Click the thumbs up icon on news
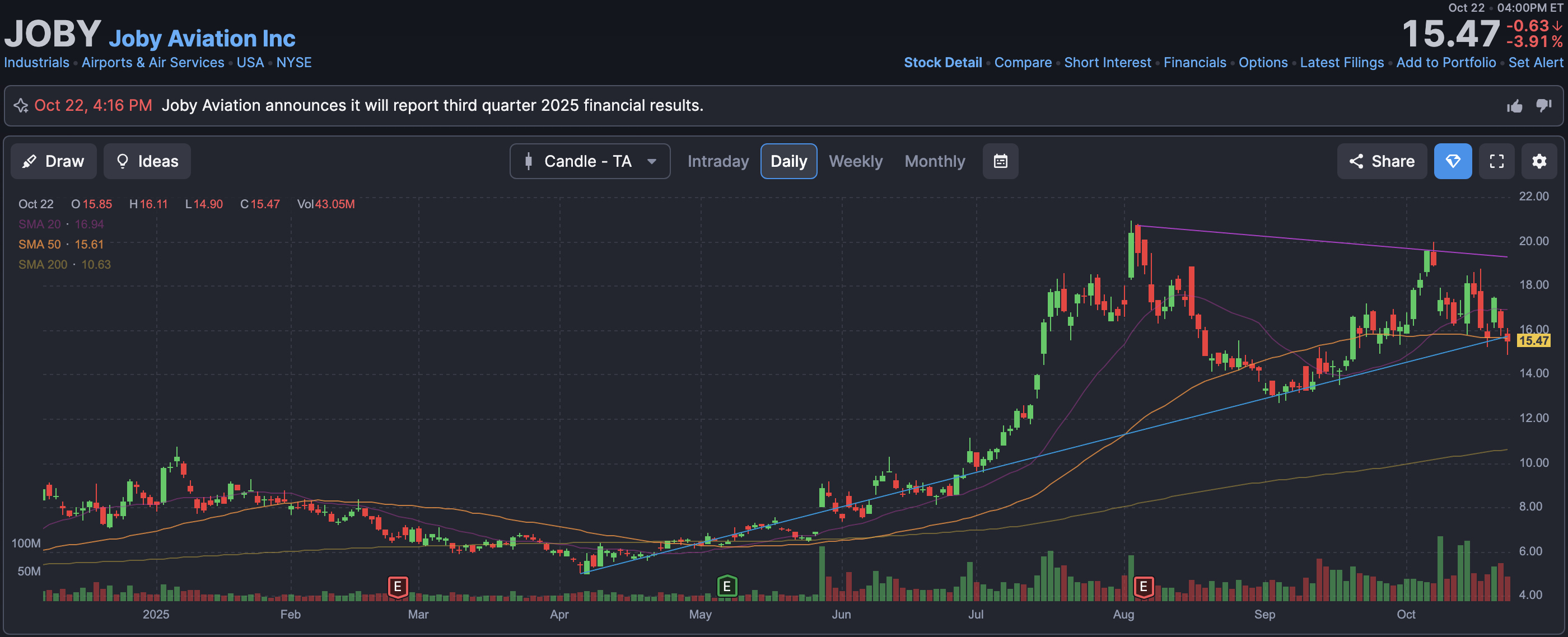 click(1514, 106)
